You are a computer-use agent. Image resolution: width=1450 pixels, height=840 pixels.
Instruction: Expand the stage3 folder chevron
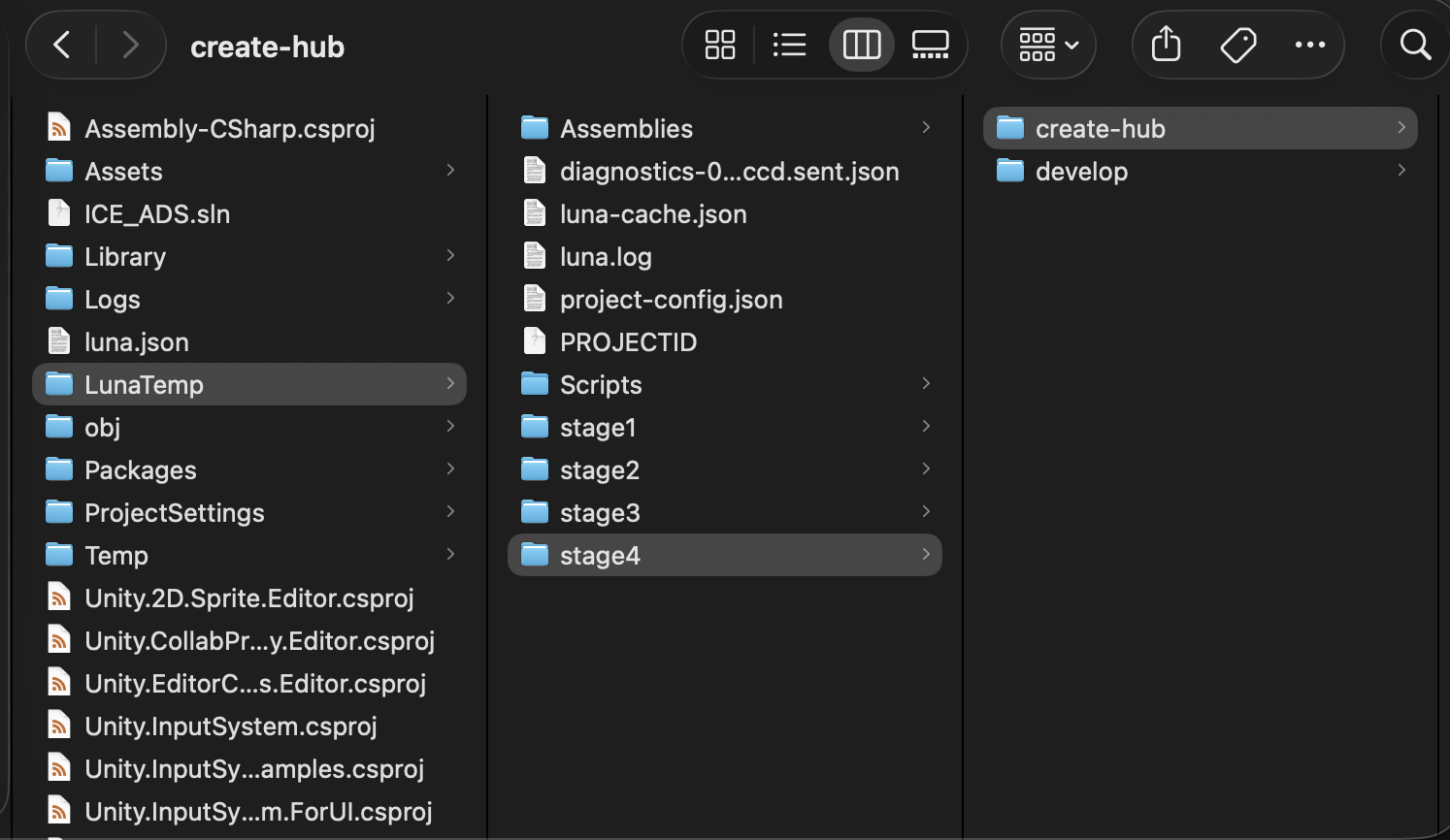tap(926, 511)
